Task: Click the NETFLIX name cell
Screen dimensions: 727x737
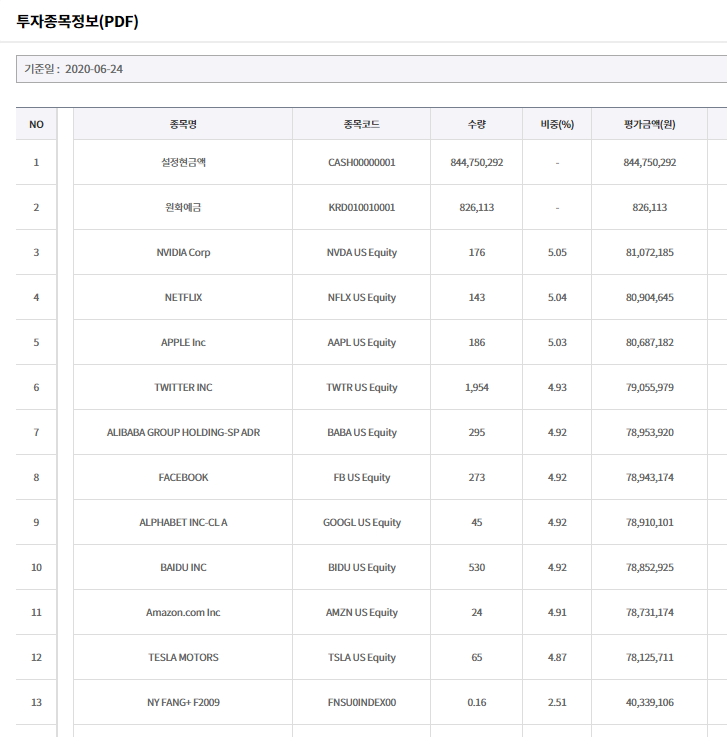Action: [x=183, y=298]
